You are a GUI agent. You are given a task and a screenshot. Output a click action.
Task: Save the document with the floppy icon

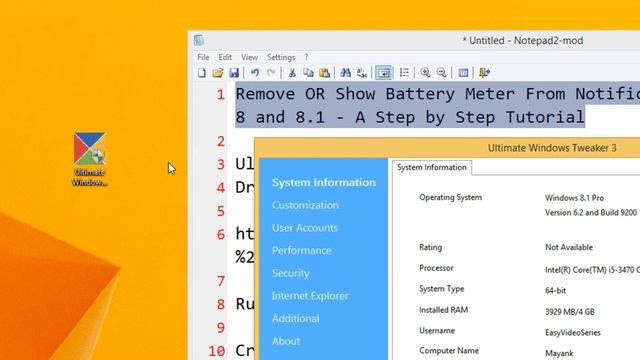[x=234, y=73]
